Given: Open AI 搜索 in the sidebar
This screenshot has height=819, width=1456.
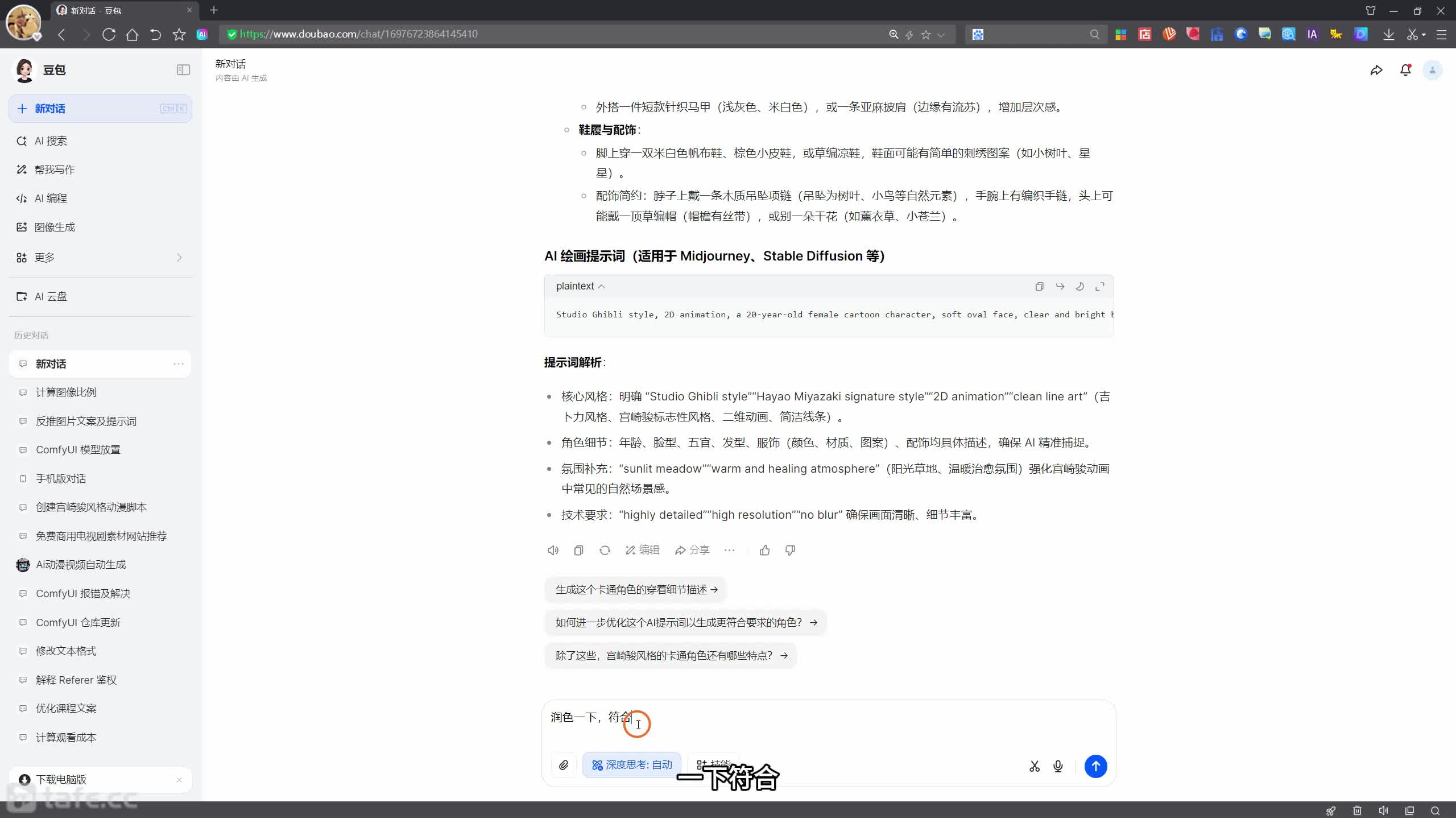Looking at the screenshot, I should click(100, 141).
